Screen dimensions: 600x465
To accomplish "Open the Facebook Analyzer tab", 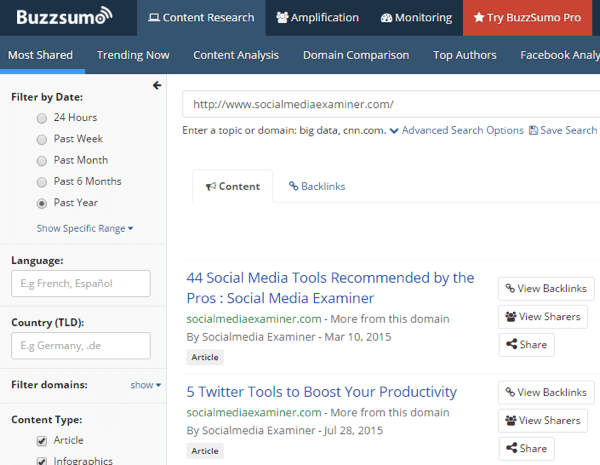I will (560, 55).
